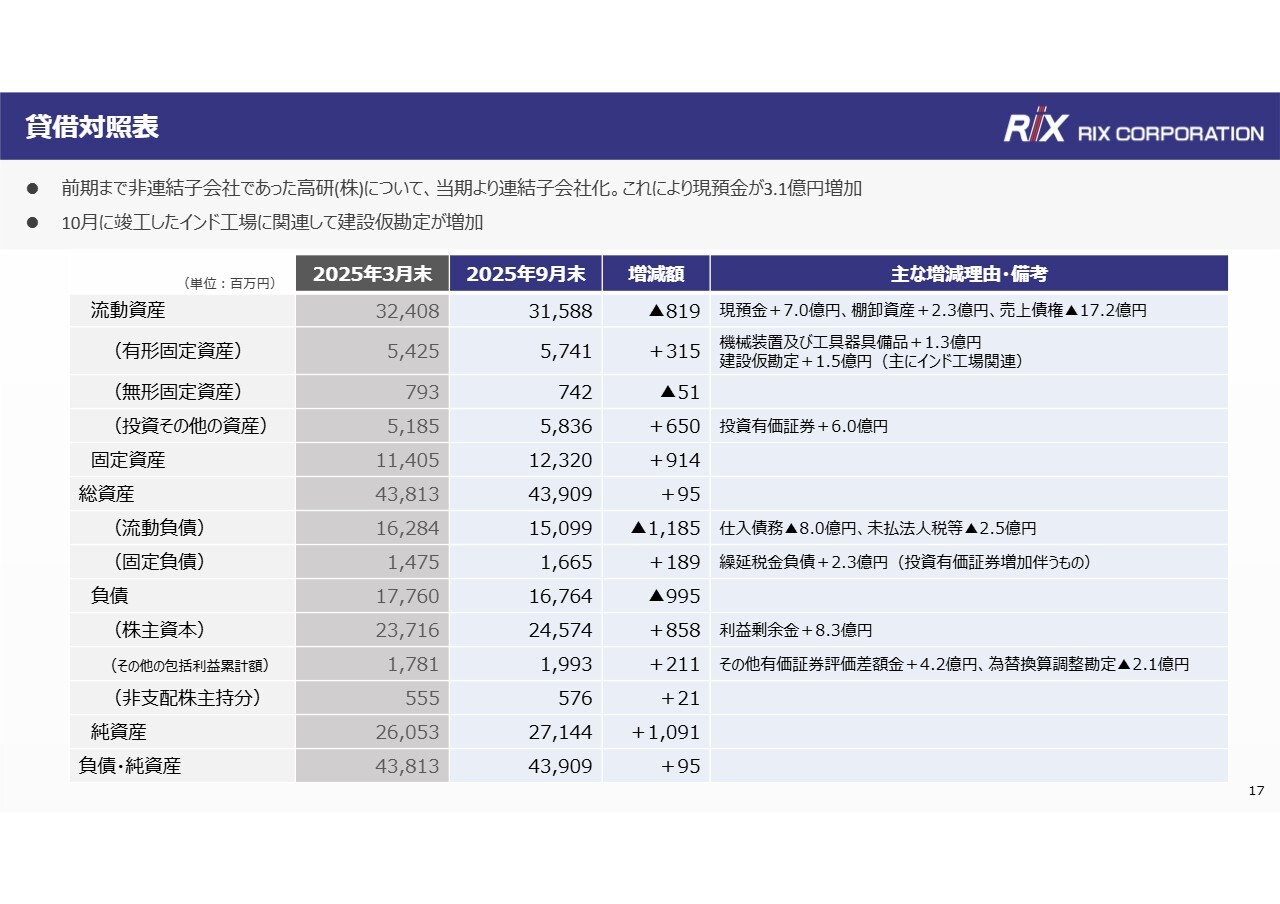Click the 総資産 row label
Image resolution: width=1280 pixels, height=904 pixels.
(107, 494)
